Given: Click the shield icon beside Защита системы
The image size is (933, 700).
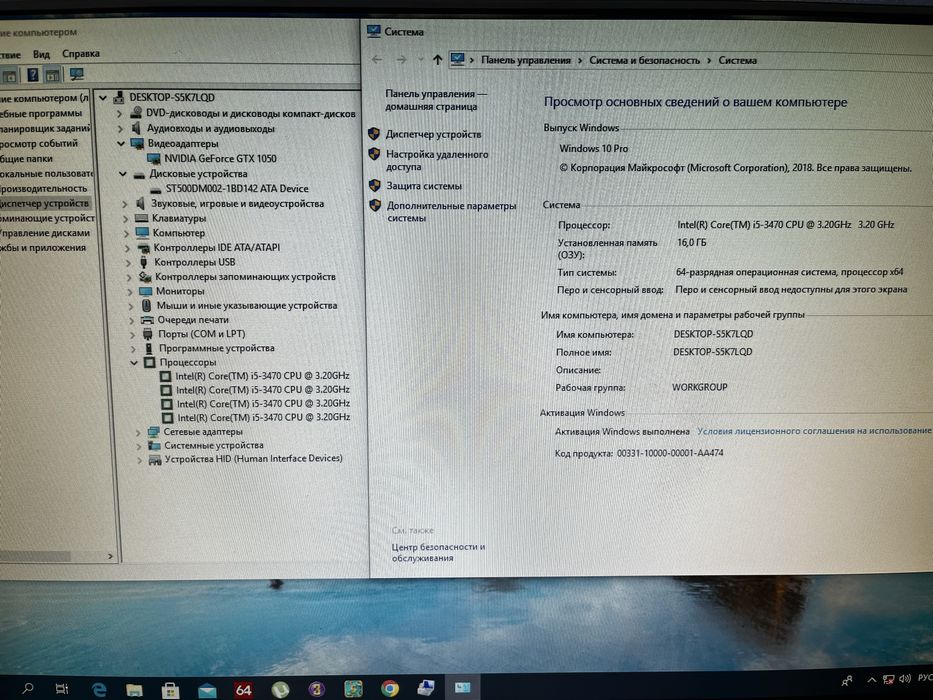Looking at the screenshot, I should [x=374, y=186].
